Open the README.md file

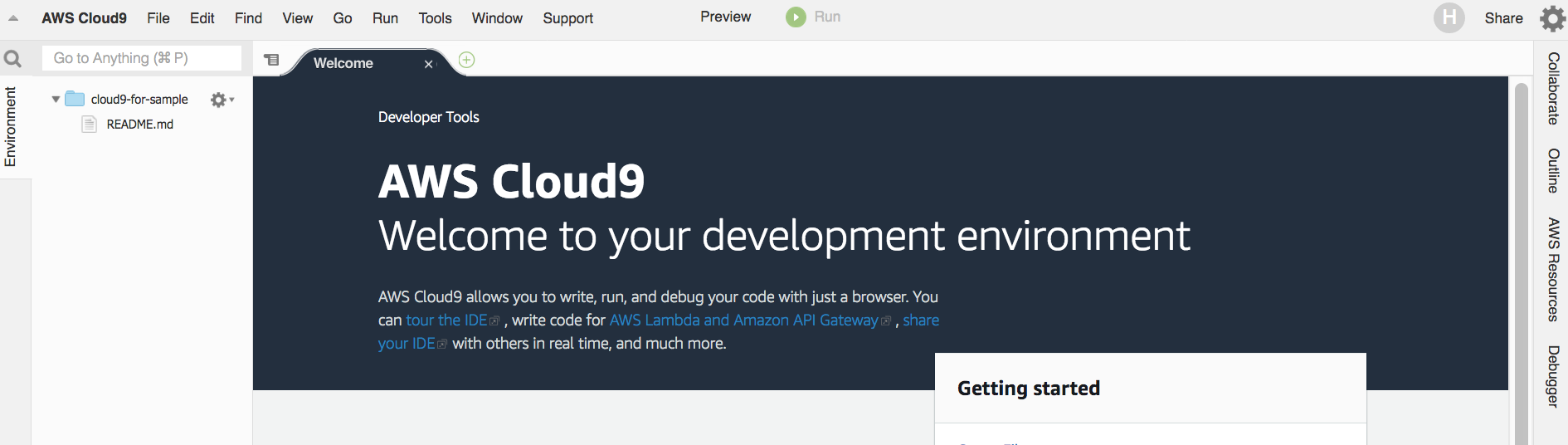pyautogui.click(x=139, y=124)
